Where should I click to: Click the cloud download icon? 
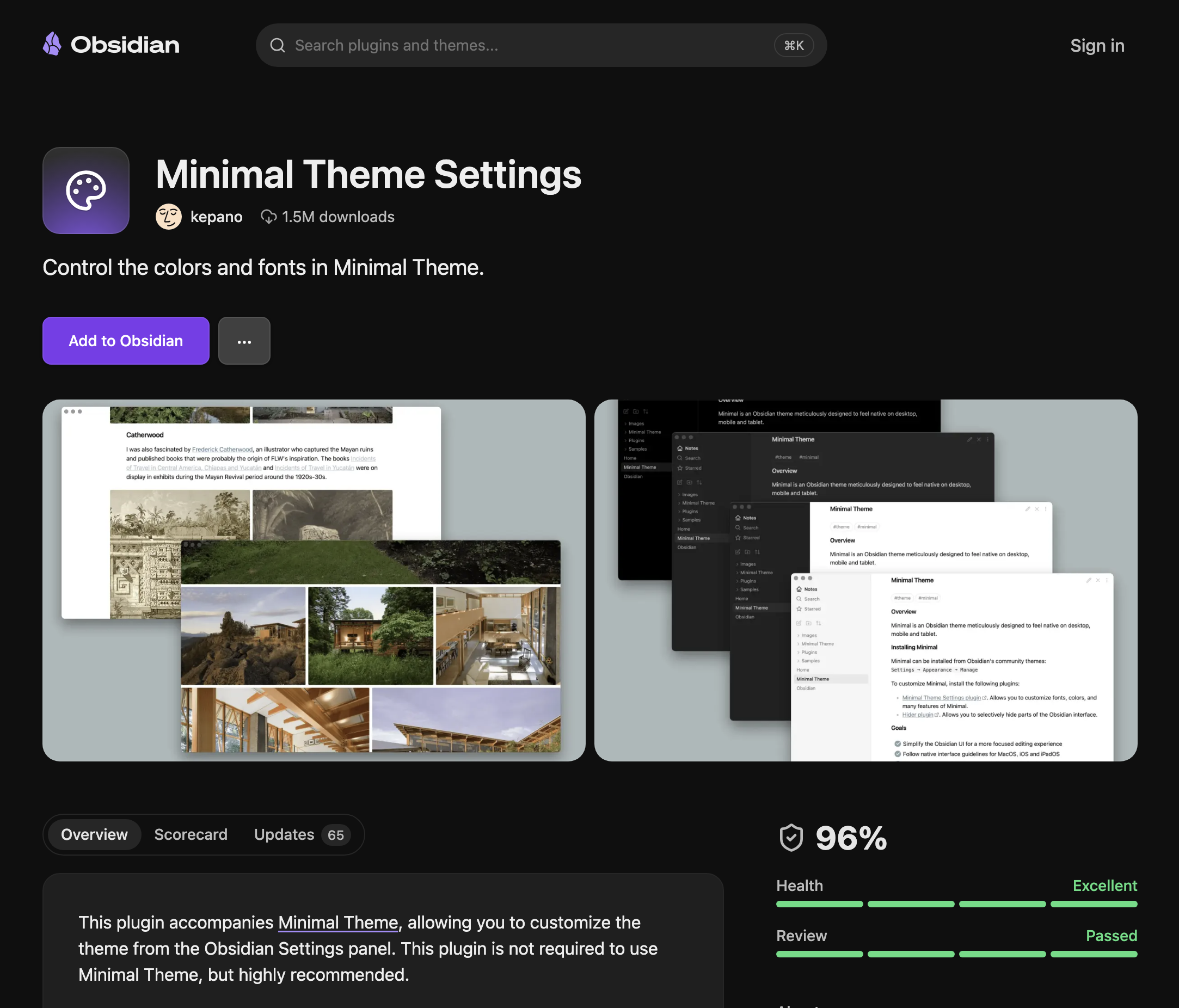tap(268, 217)
